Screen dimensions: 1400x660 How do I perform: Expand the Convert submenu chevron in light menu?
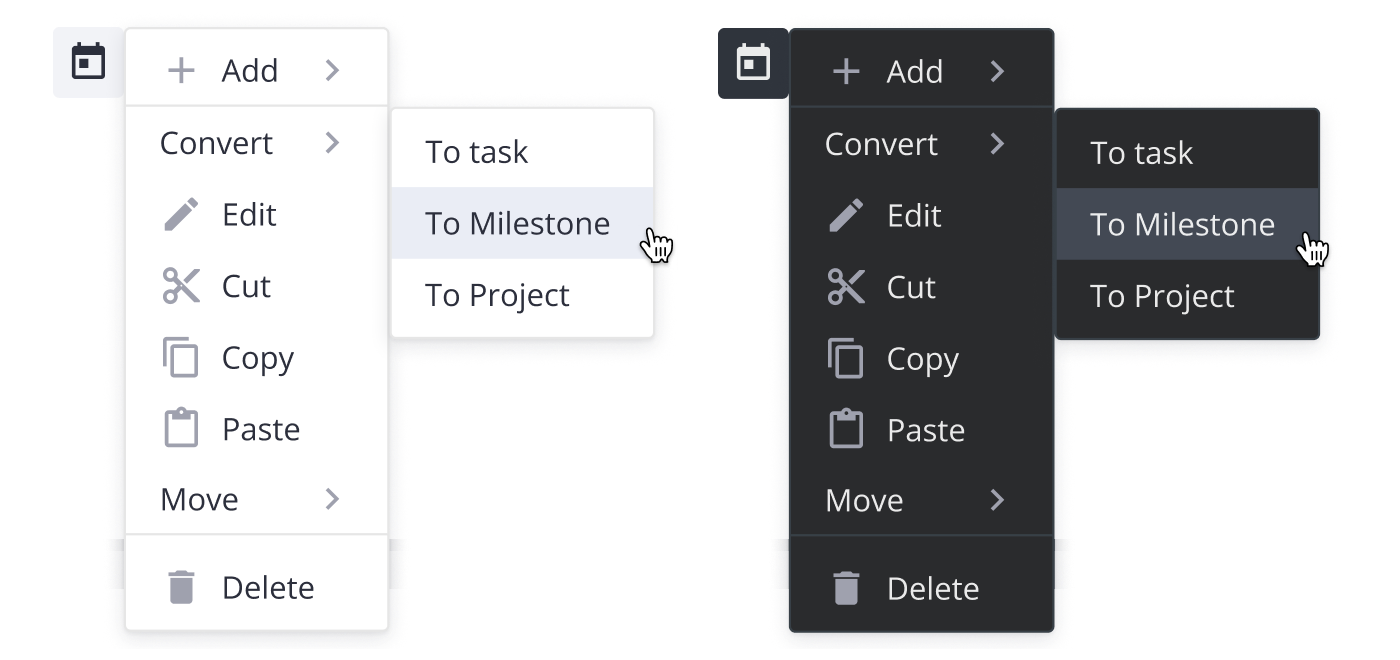point(334,143)
